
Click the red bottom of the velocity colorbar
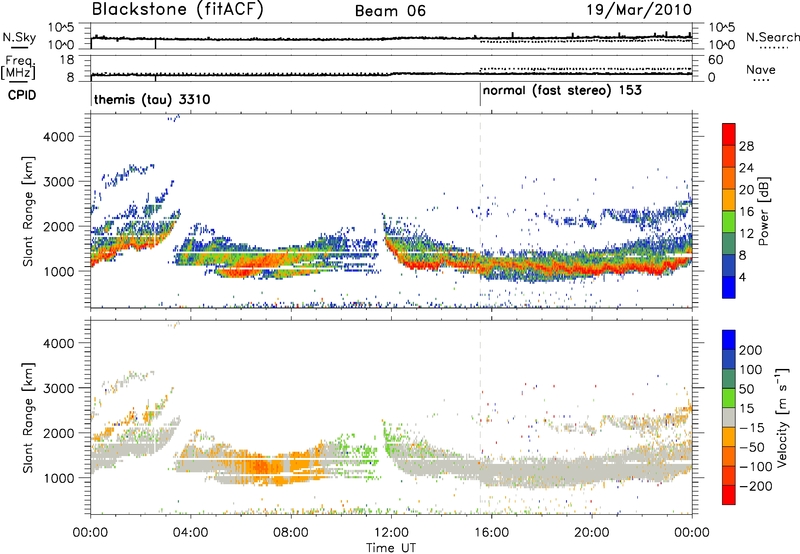point(729,495)
